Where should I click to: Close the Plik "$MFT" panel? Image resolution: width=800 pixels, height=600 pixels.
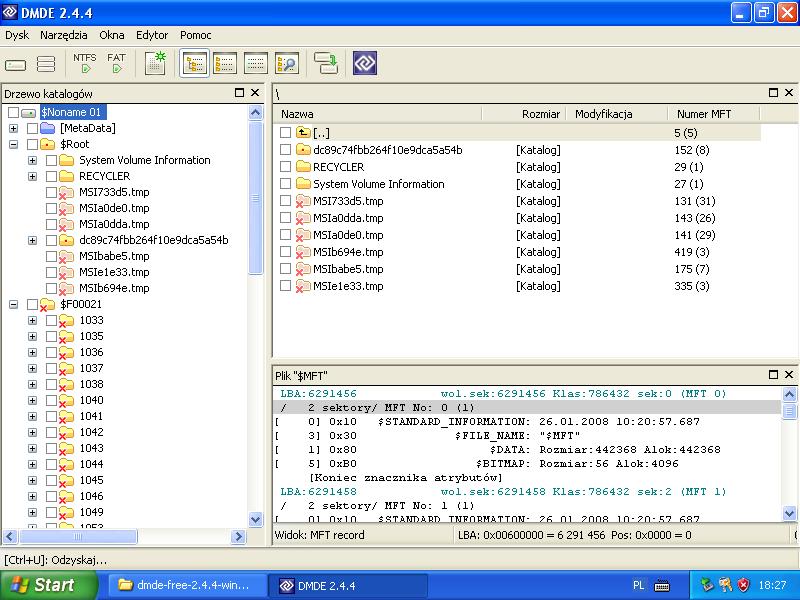point(789,374)
